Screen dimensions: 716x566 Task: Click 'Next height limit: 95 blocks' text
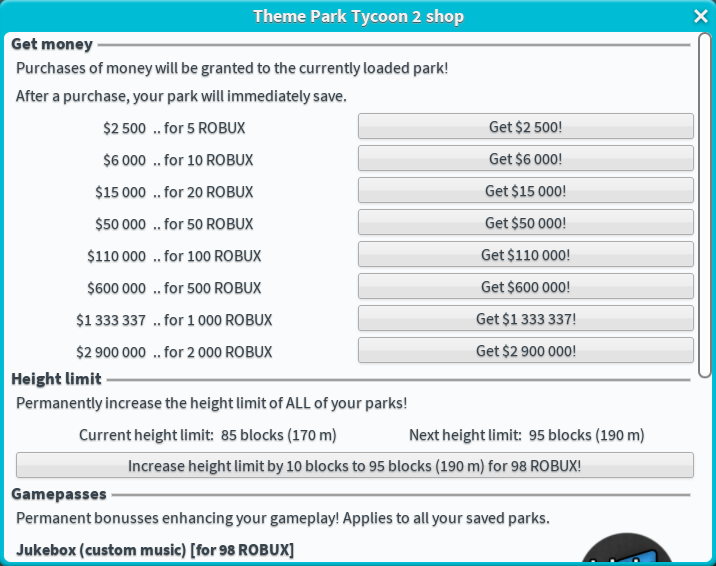pos(526,435)
